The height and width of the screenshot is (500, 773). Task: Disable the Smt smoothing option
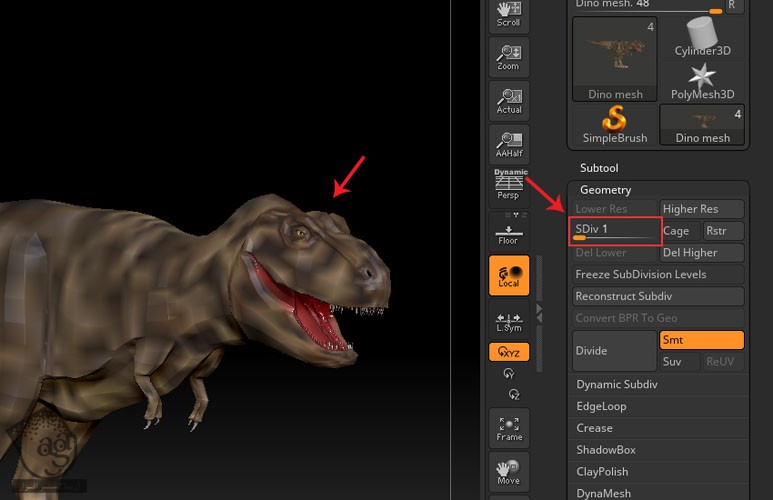(x=701, y=340)
